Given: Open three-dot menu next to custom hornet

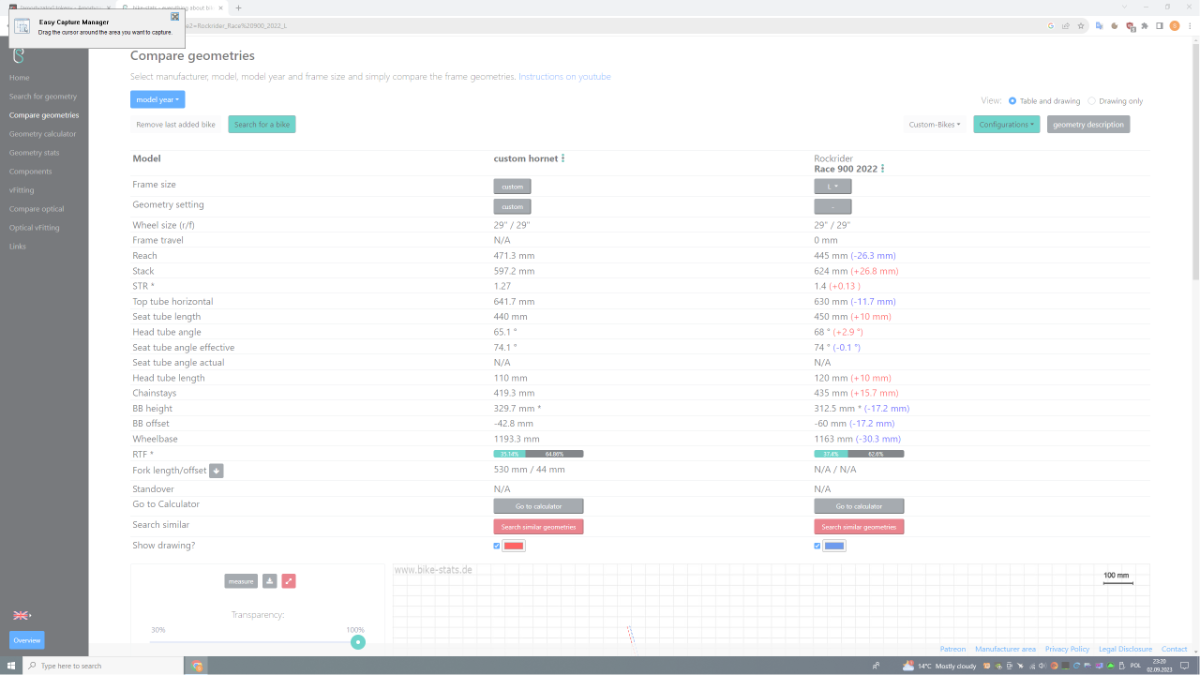Looking at the screenshot, I should (x=563, y=158).
